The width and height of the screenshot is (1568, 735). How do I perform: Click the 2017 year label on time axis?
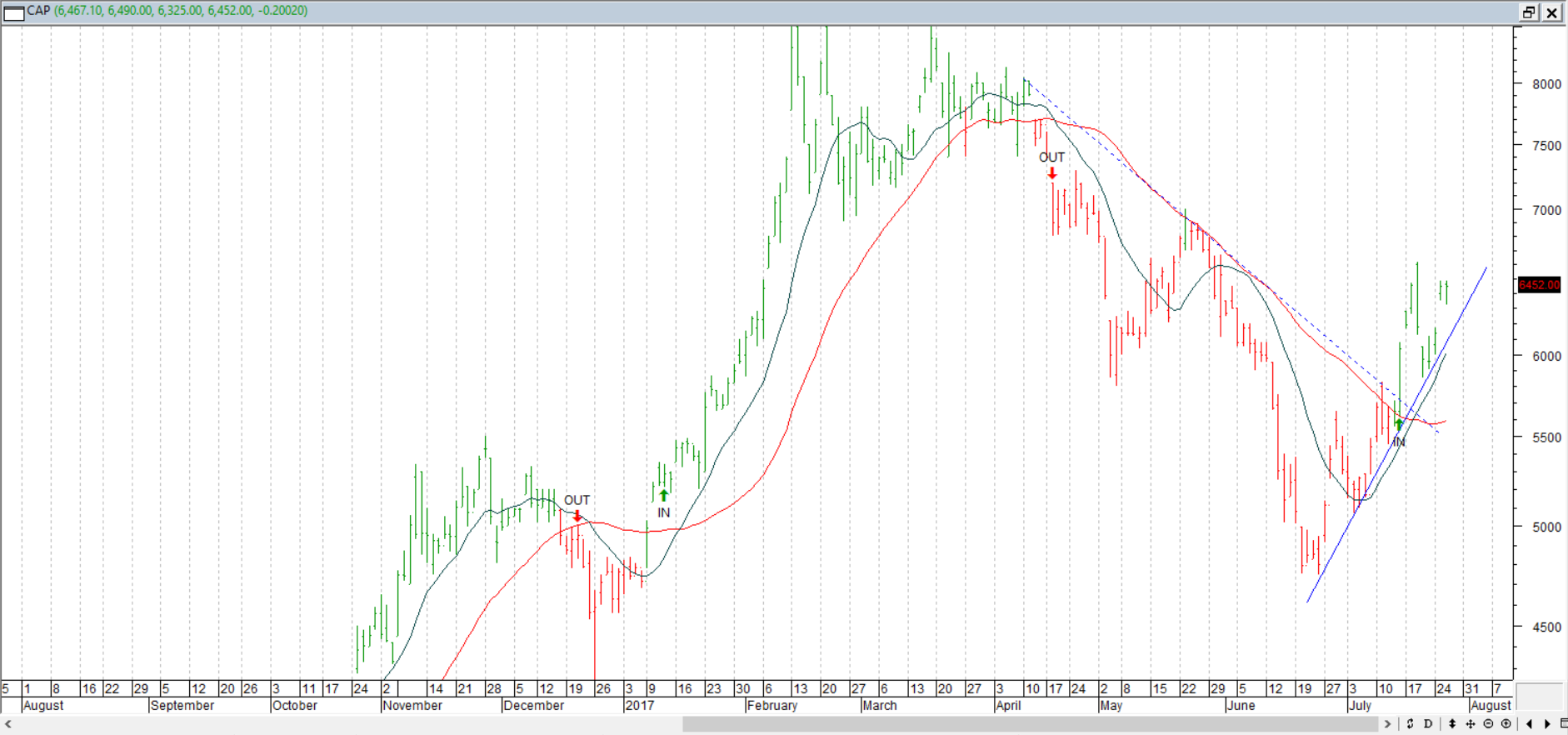[x=640, y=705]
